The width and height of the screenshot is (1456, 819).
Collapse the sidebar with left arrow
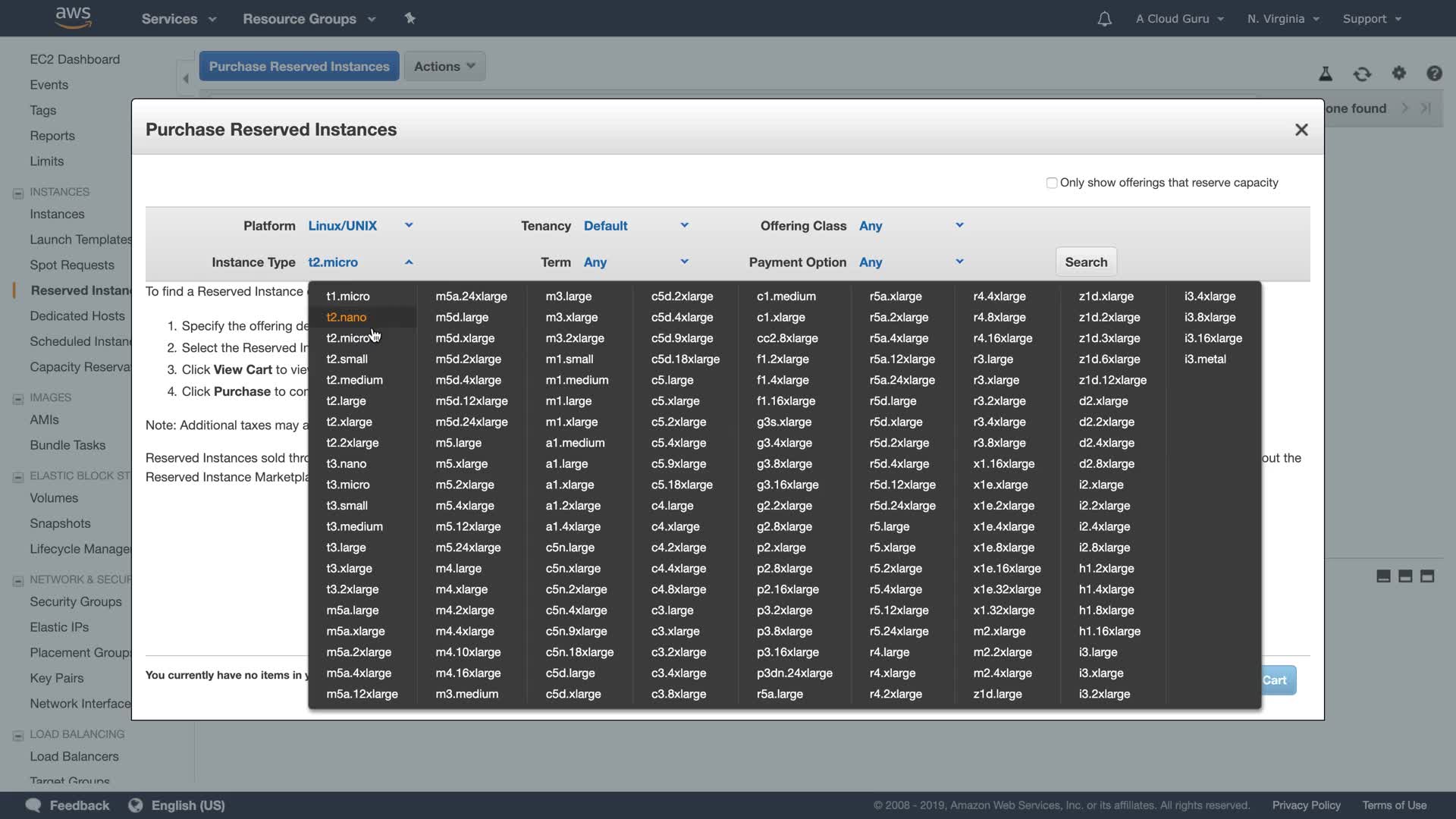point(186,79)
